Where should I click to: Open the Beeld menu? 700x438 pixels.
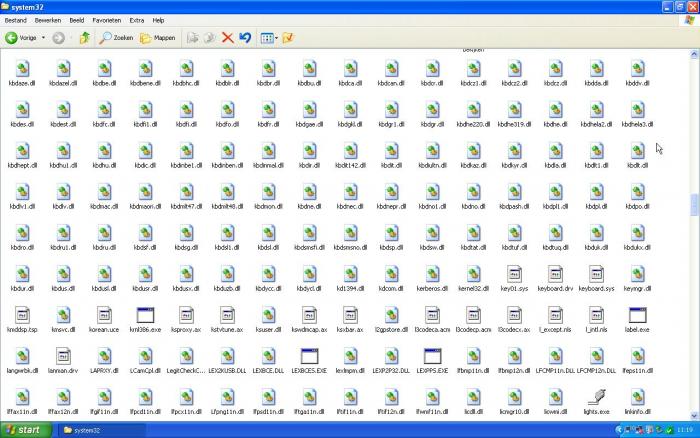pos(77,21)
